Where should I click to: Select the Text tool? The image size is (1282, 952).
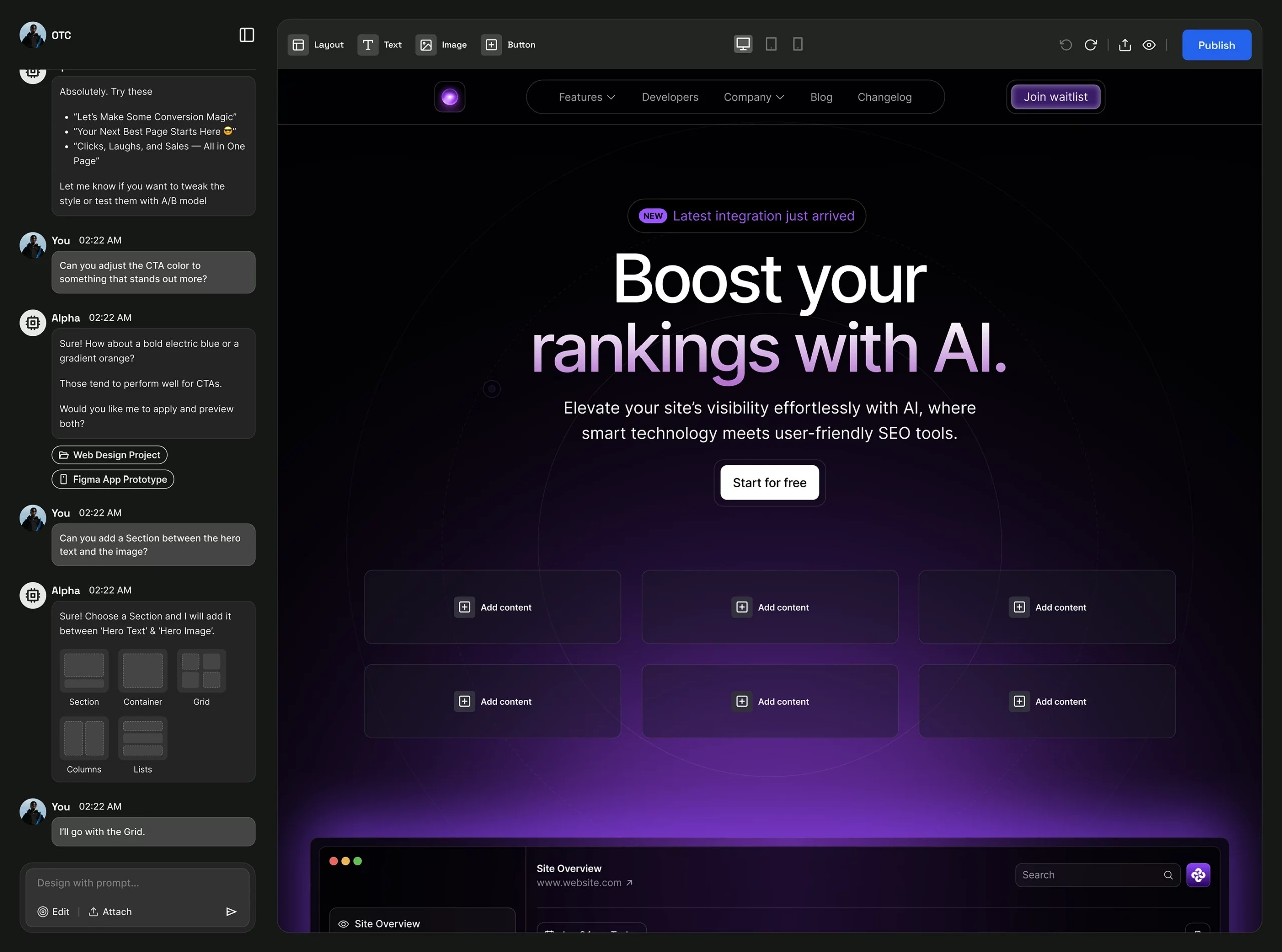(x=380, y=45)
